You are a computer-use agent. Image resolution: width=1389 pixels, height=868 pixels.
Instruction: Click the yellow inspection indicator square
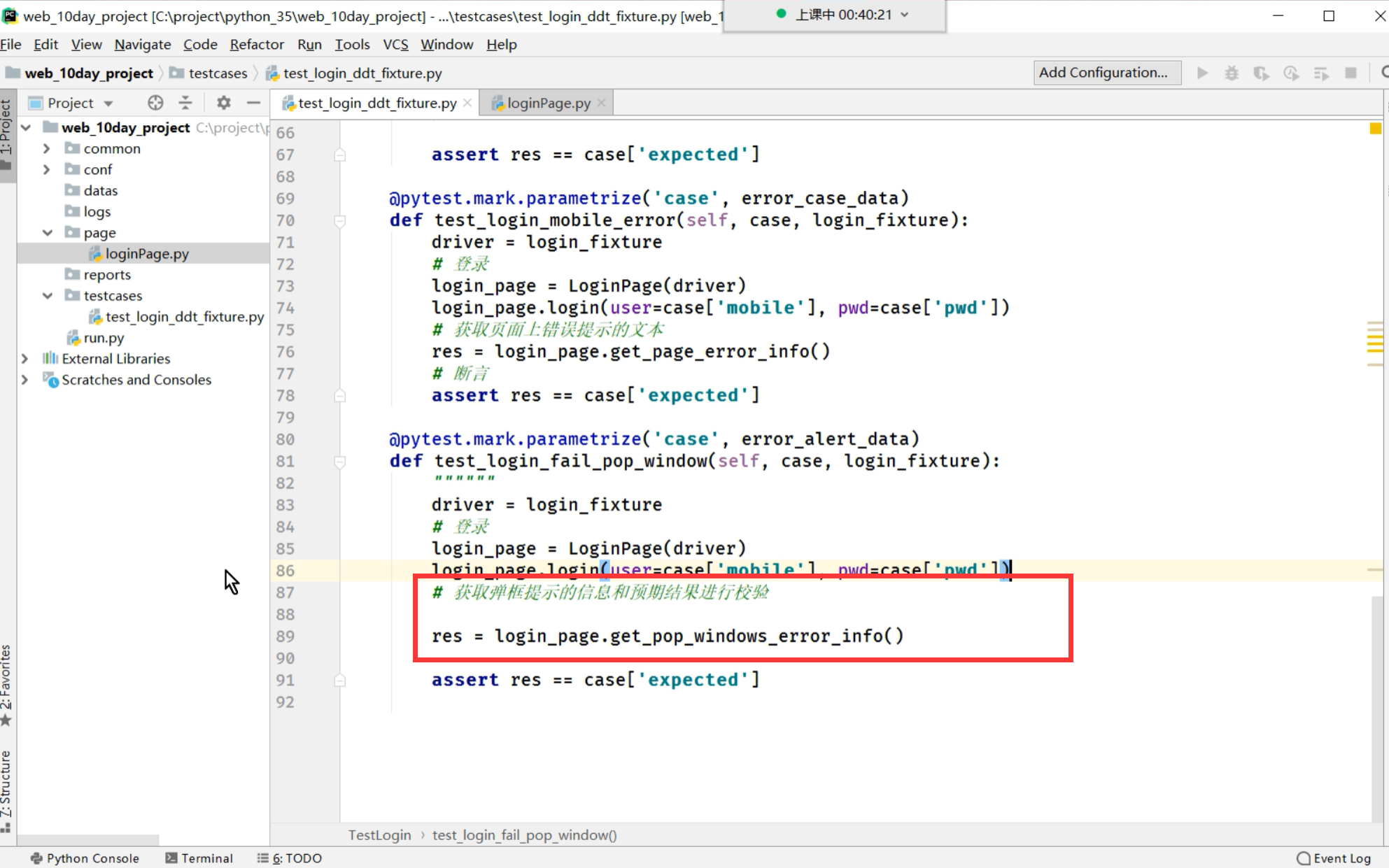[x=1375, y=129]
